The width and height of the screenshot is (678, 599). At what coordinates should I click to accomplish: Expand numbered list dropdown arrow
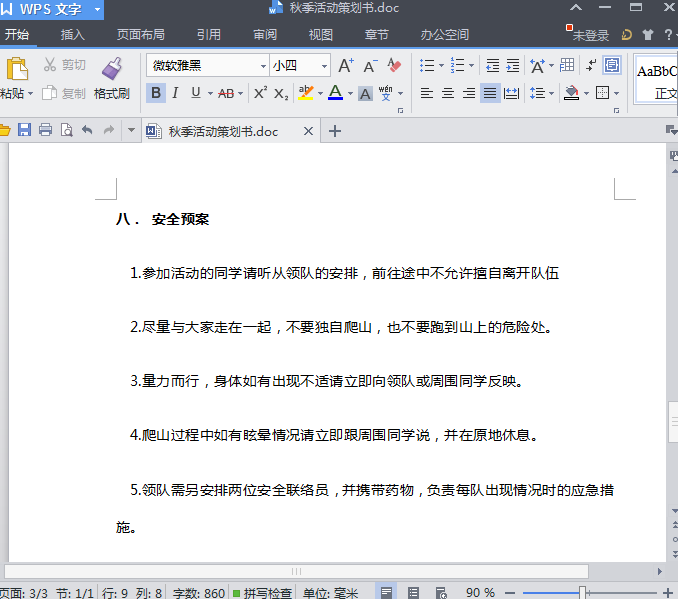tap(471, 66)
